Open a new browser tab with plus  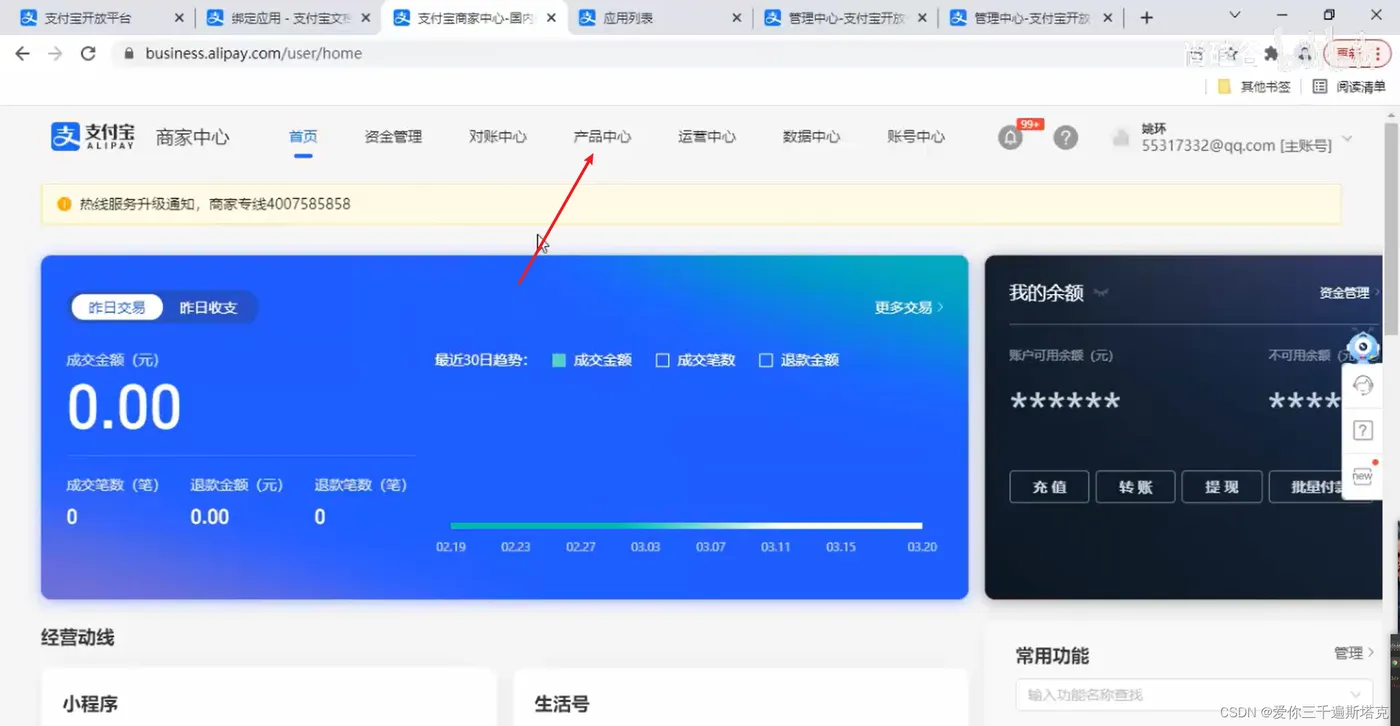(1147, 18)
